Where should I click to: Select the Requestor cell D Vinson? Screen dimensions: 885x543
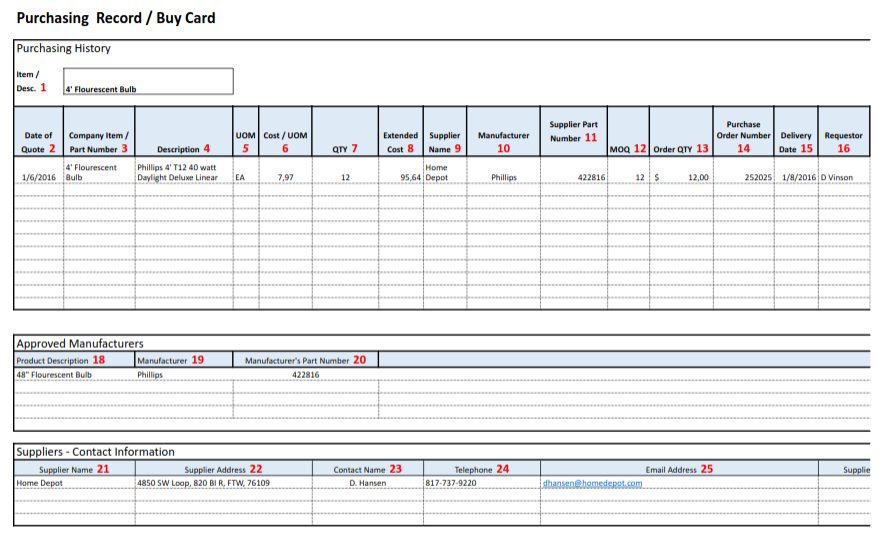click(843, 177)
